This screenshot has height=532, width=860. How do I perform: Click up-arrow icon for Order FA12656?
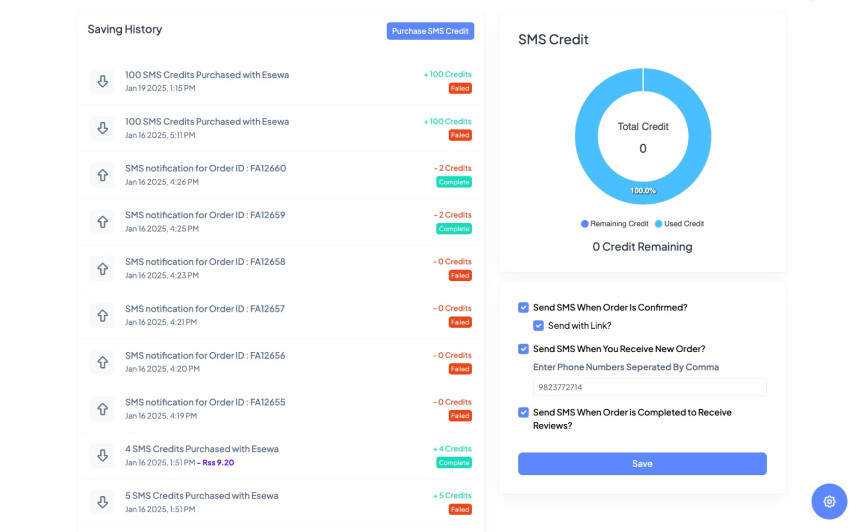pyautogui.click(x=102, y=362)
